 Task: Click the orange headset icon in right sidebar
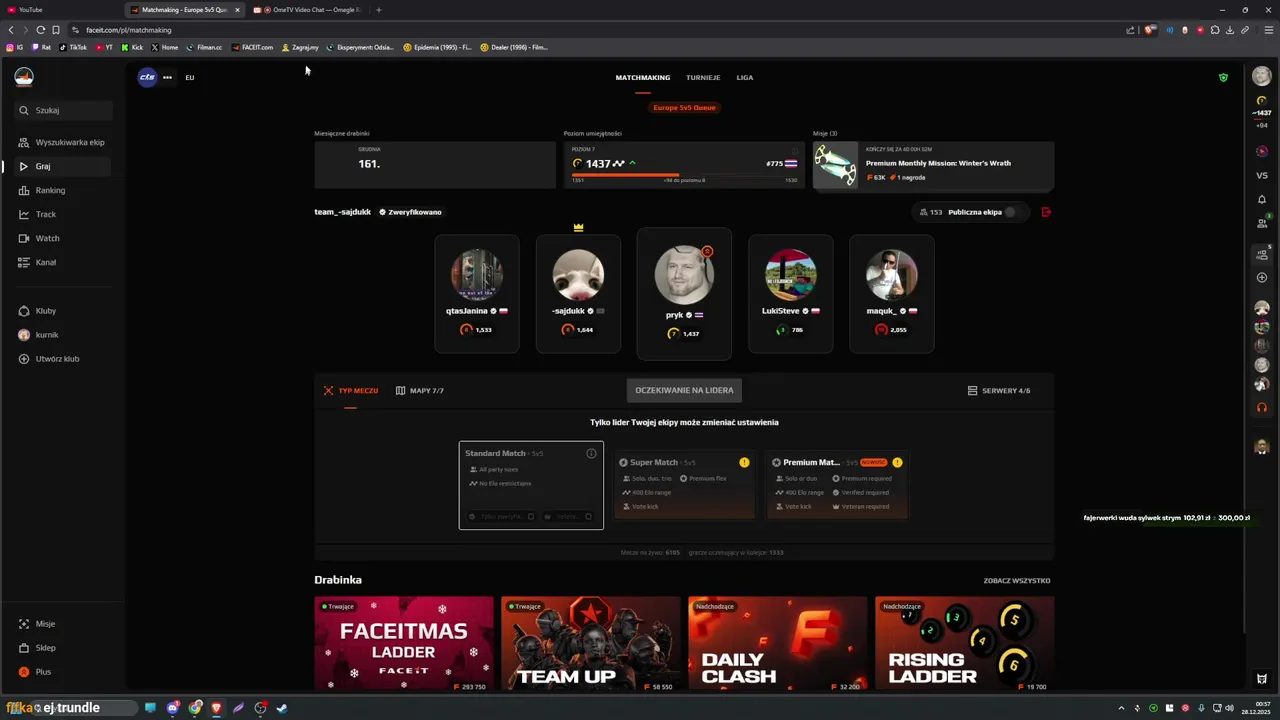click(x=1262, y=407)
